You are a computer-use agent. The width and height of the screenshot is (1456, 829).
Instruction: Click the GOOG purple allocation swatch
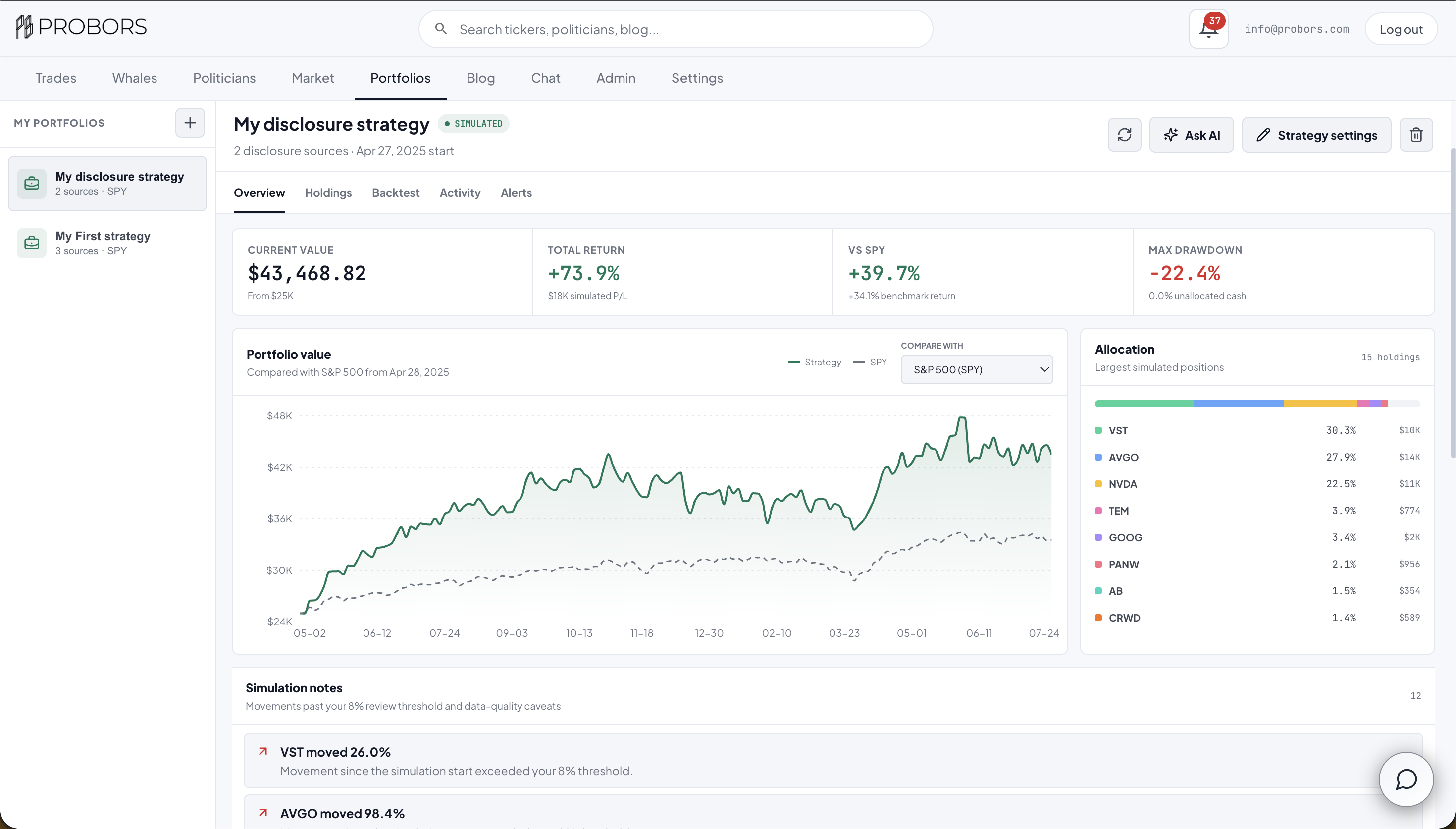coord(1098,537)
